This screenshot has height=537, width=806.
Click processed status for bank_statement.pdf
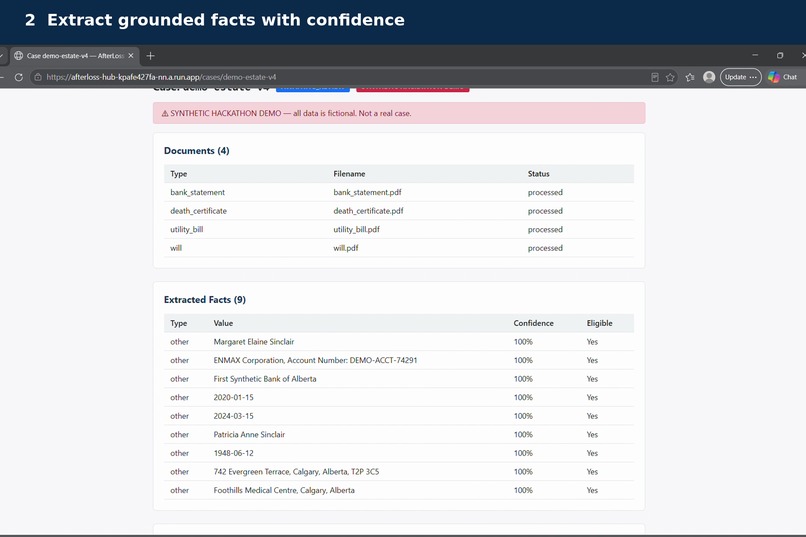[x=545, y=192]
